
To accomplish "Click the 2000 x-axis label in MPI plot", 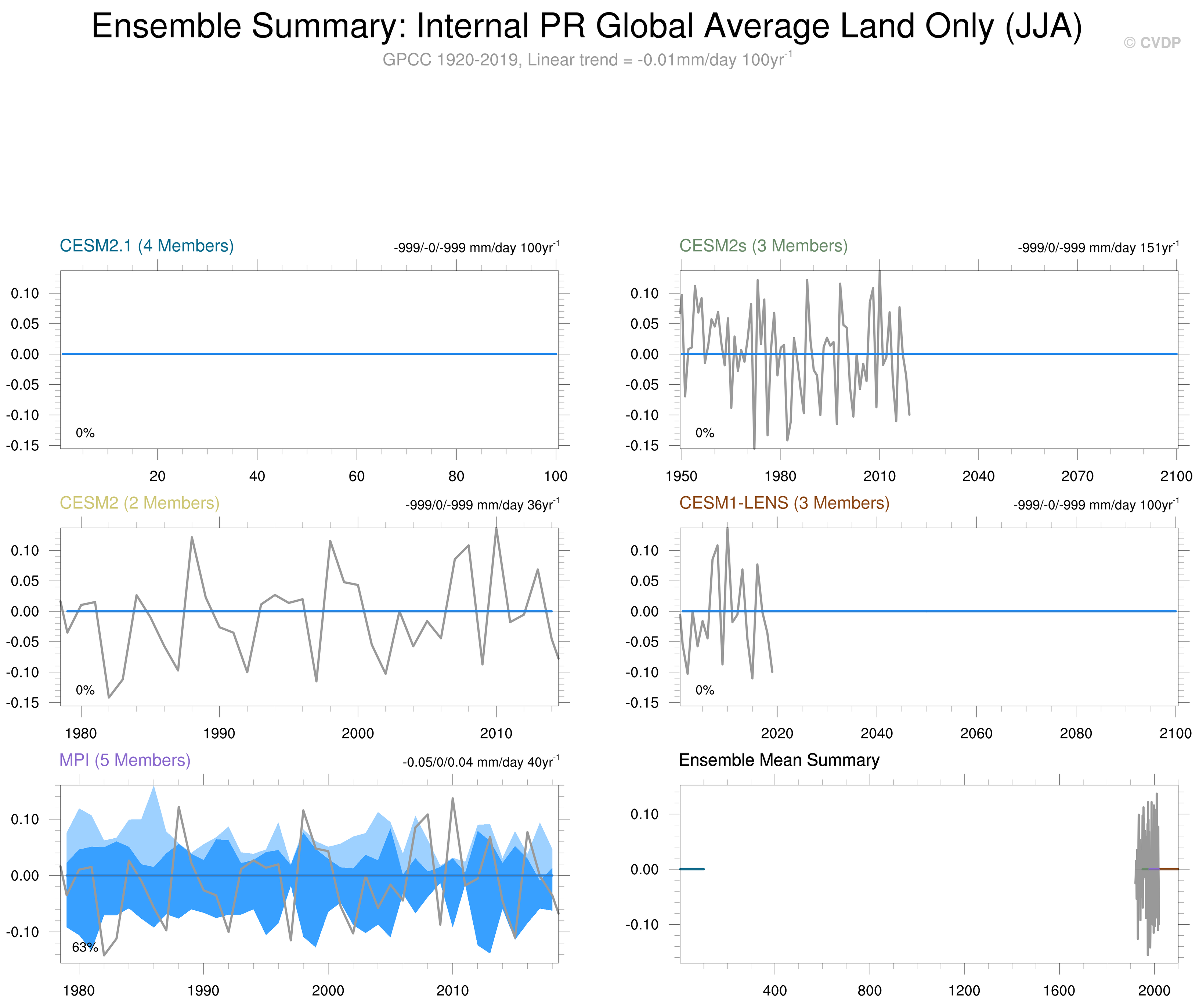I will (x=328, y=990).
